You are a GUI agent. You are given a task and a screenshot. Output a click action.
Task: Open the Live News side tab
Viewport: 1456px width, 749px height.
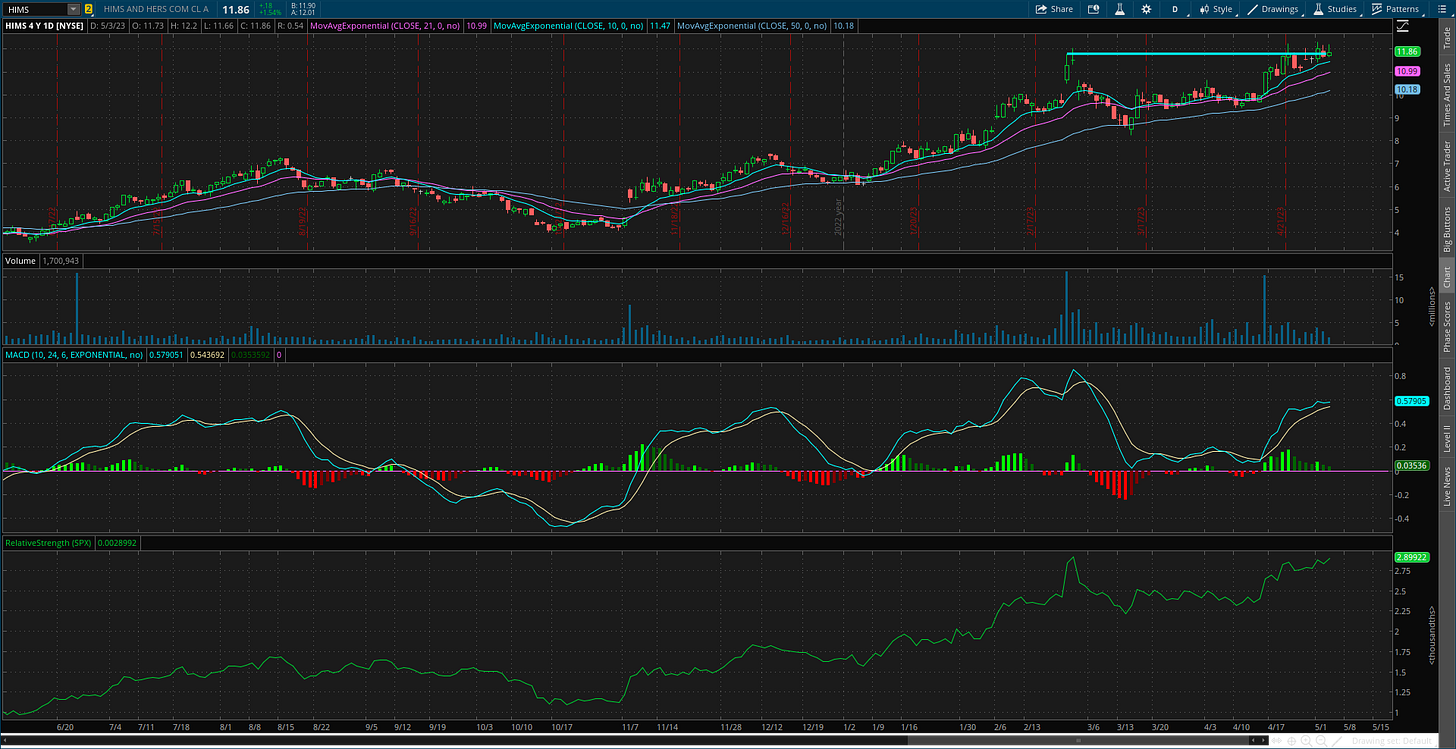[x=1446, y=485]
